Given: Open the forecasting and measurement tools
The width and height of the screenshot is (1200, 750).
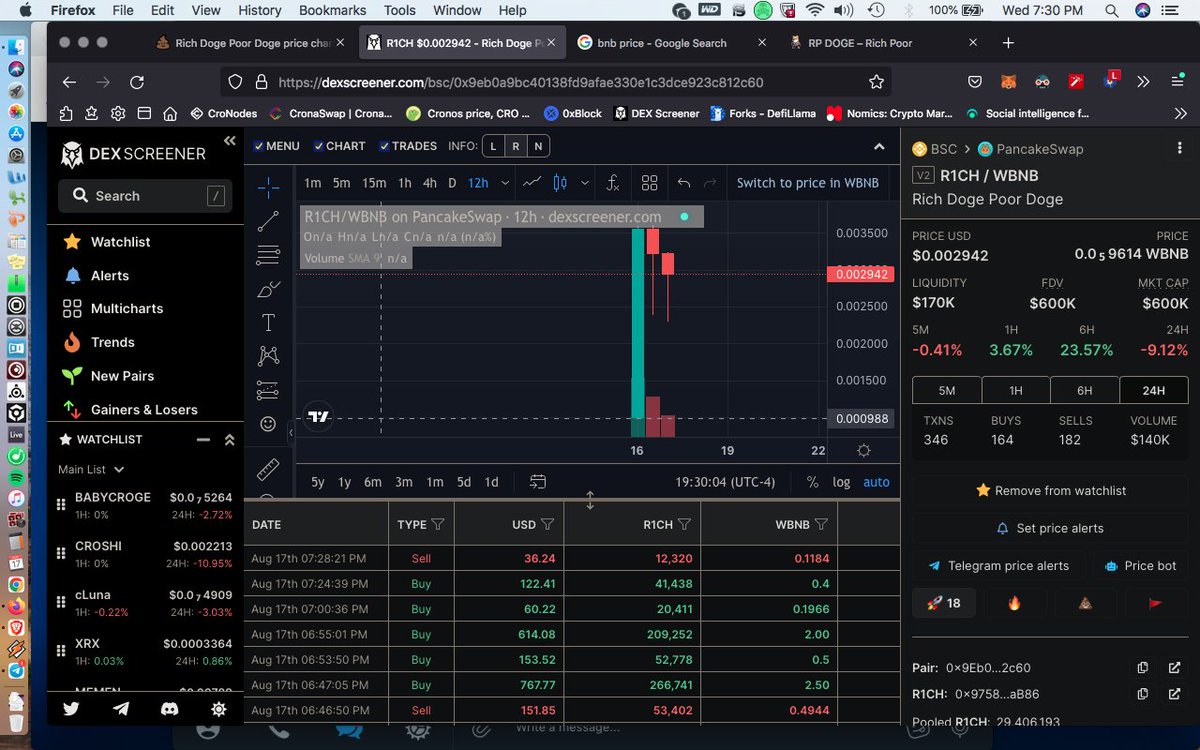Looking at the screenshot, I should pyautogui.click(x=268, y=390).
